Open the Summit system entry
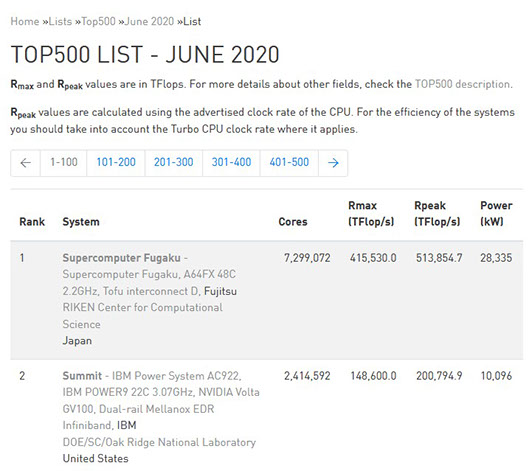Image resolution: width=529 pixels, height=471 pixels. point(82,376)
